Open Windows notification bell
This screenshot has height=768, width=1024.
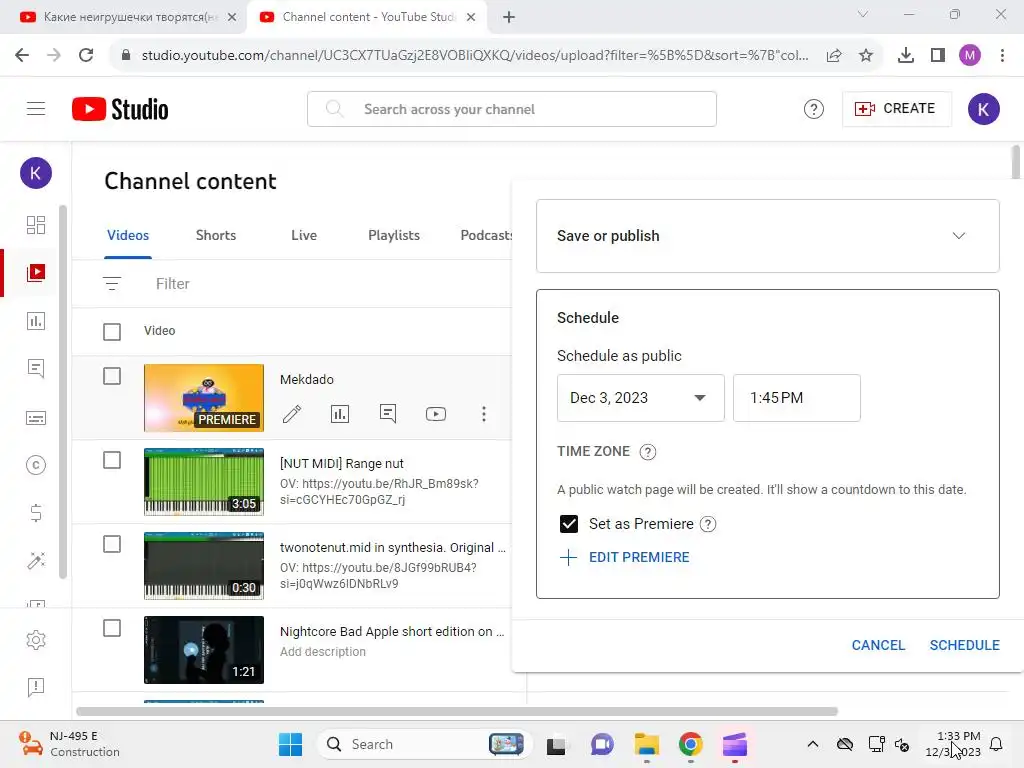[x=996, y=744]
